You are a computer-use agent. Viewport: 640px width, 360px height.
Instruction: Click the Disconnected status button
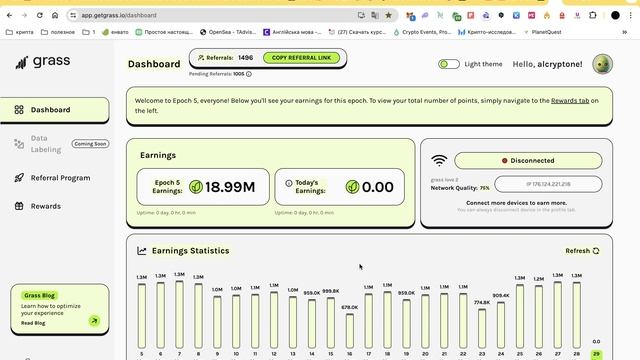pos(528,160)
